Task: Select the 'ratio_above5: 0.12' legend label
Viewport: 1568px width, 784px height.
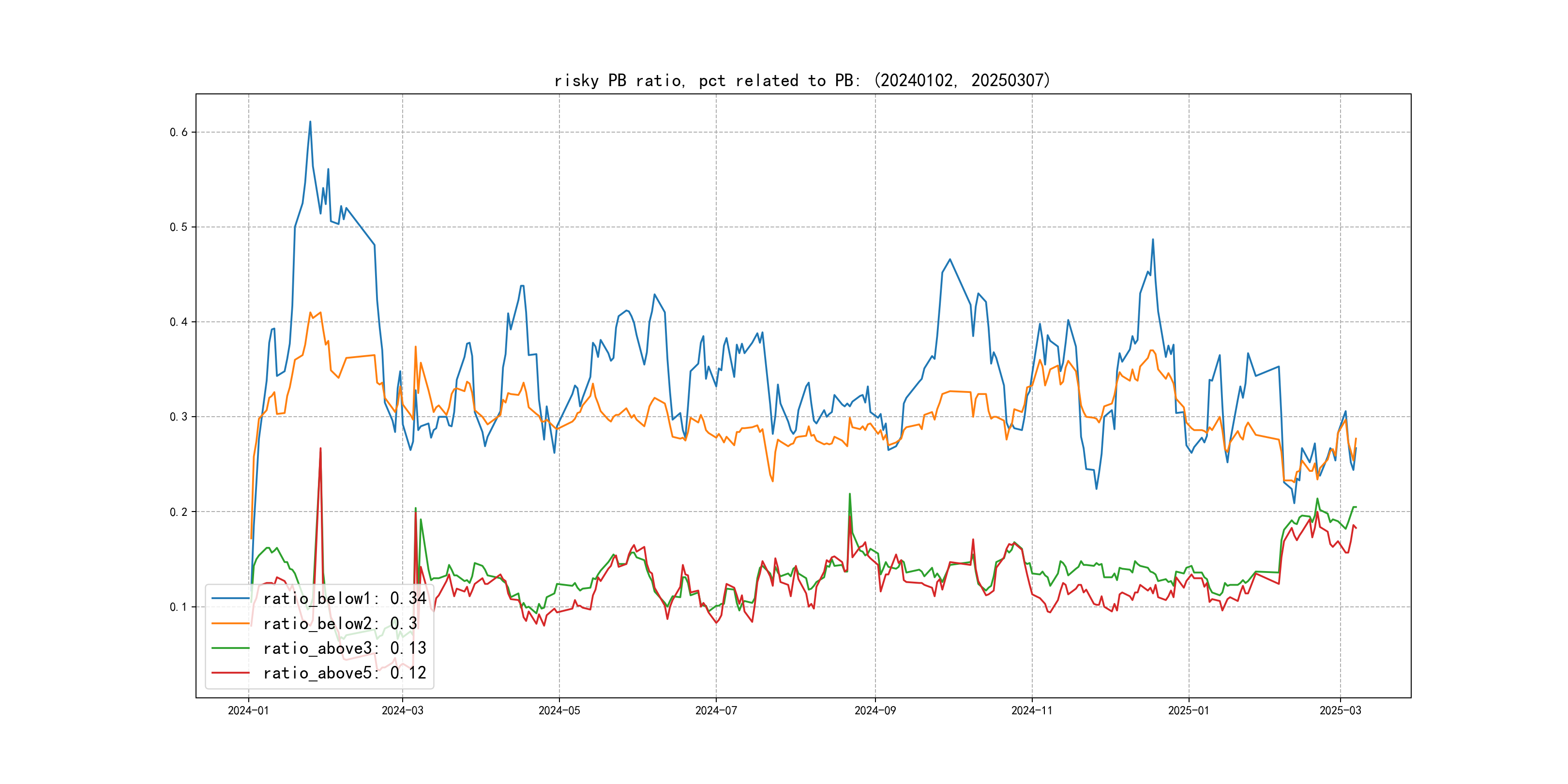Action: pyautogui.click(x=345, y=673)
